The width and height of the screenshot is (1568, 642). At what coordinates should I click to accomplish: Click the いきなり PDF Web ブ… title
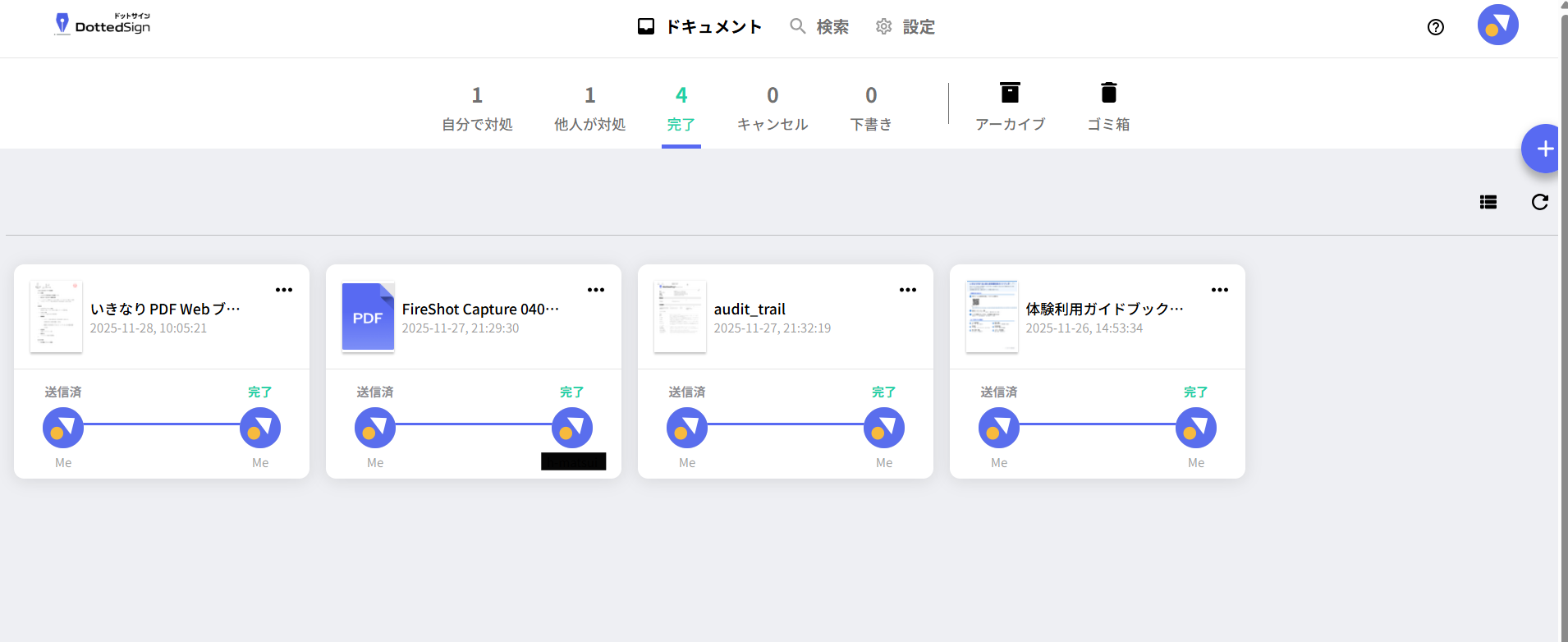pos(165,310)
